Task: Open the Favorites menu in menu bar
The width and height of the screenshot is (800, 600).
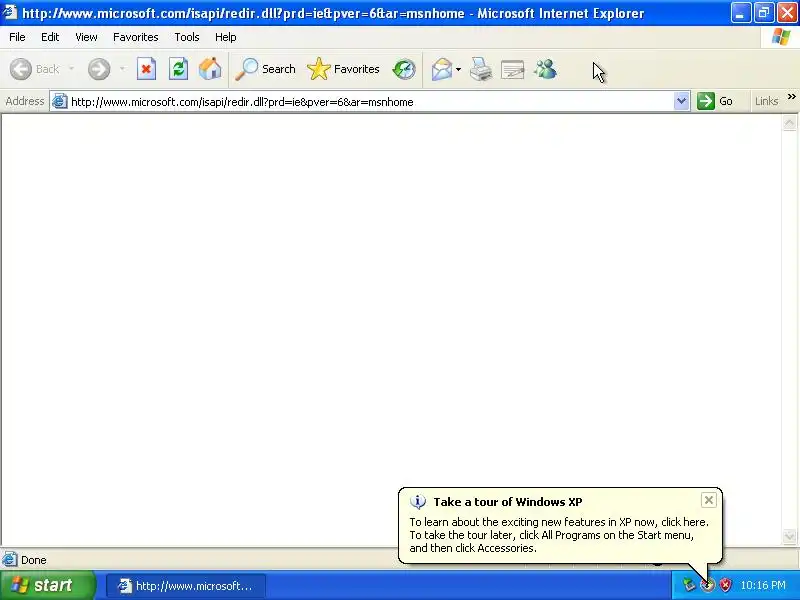Action: (136, 37)
